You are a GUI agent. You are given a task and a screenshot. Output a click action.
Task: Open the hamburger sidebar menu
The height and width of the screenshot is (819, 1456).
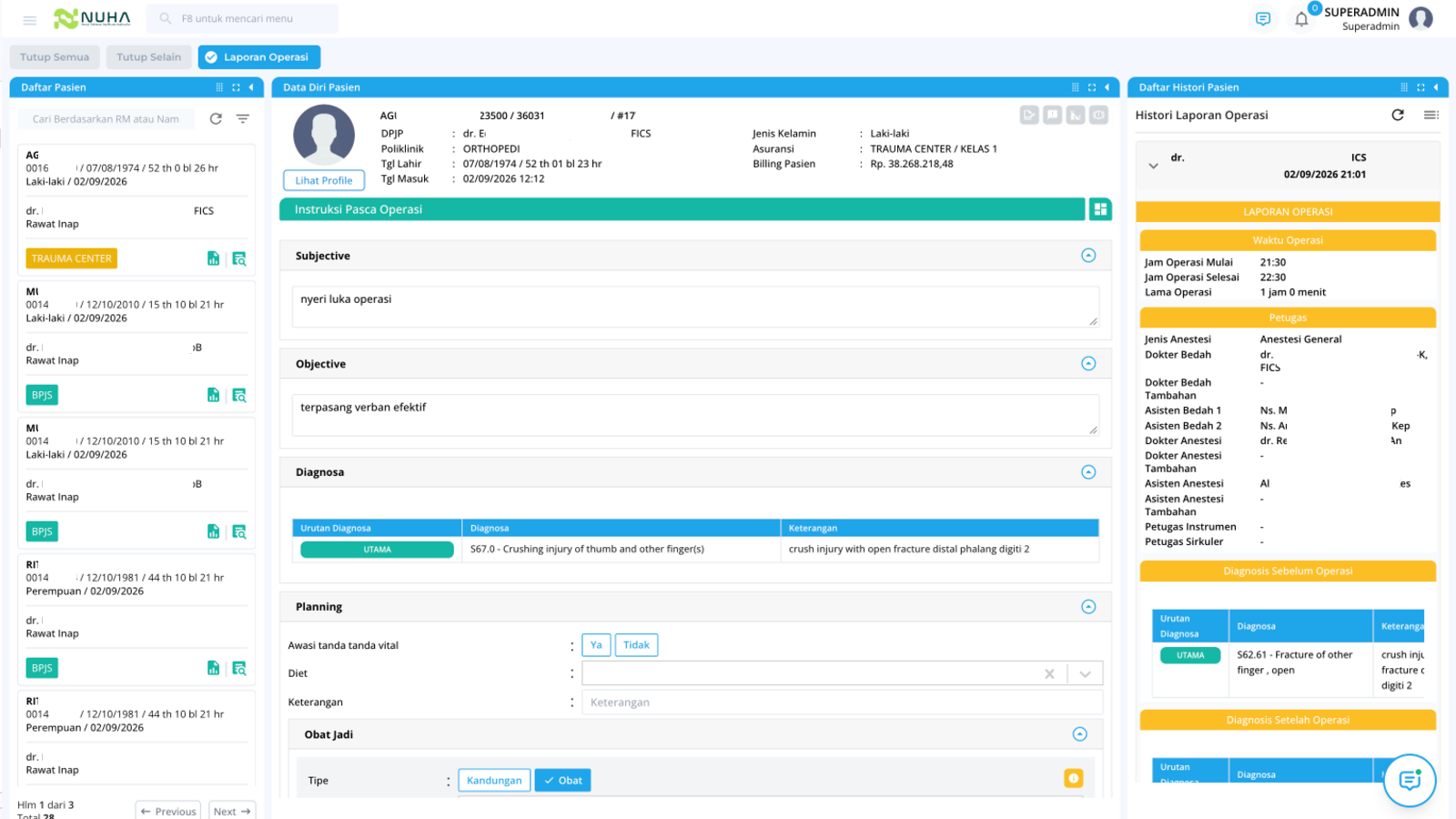tap(29, 19)
